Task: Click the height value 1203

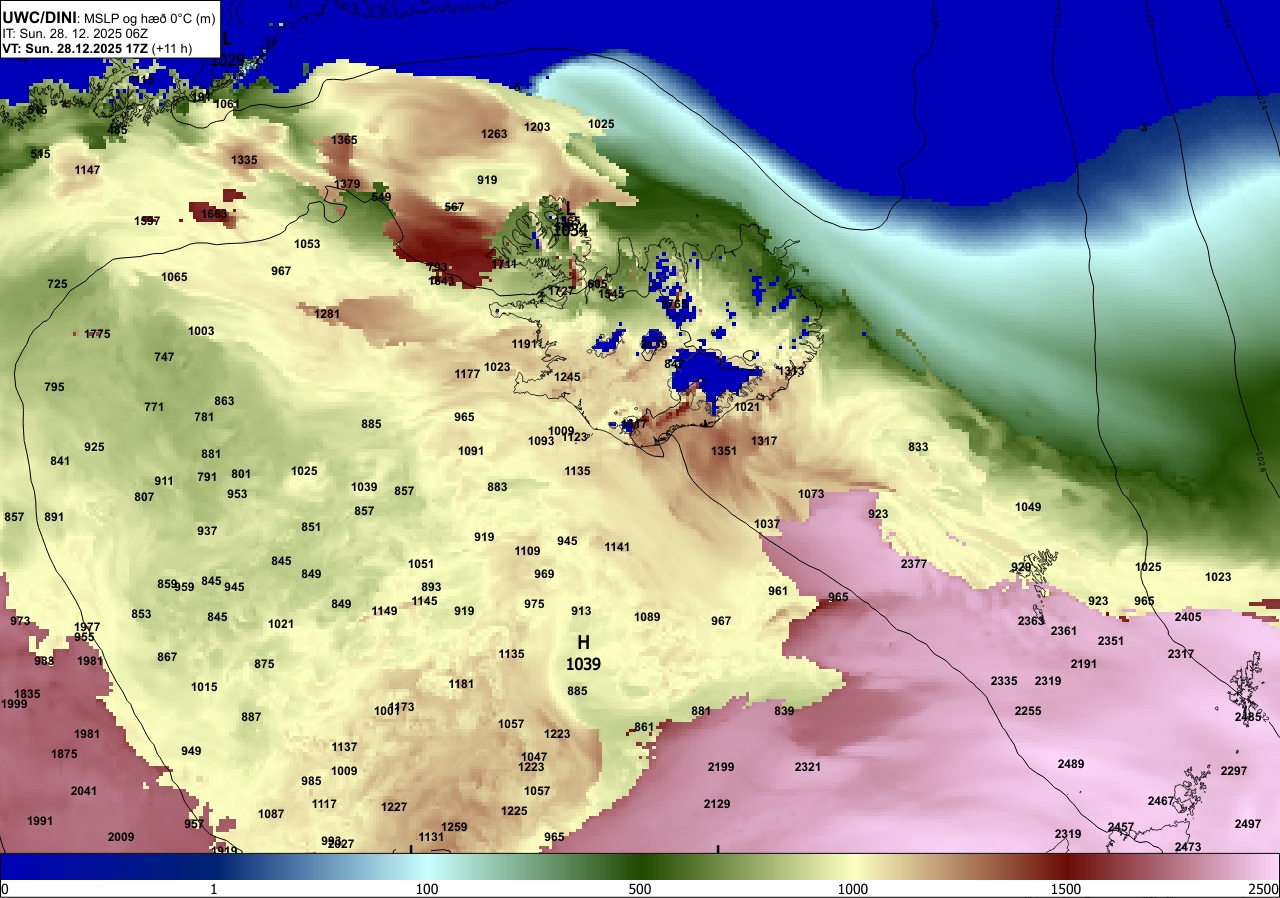Action: (537, 127)
